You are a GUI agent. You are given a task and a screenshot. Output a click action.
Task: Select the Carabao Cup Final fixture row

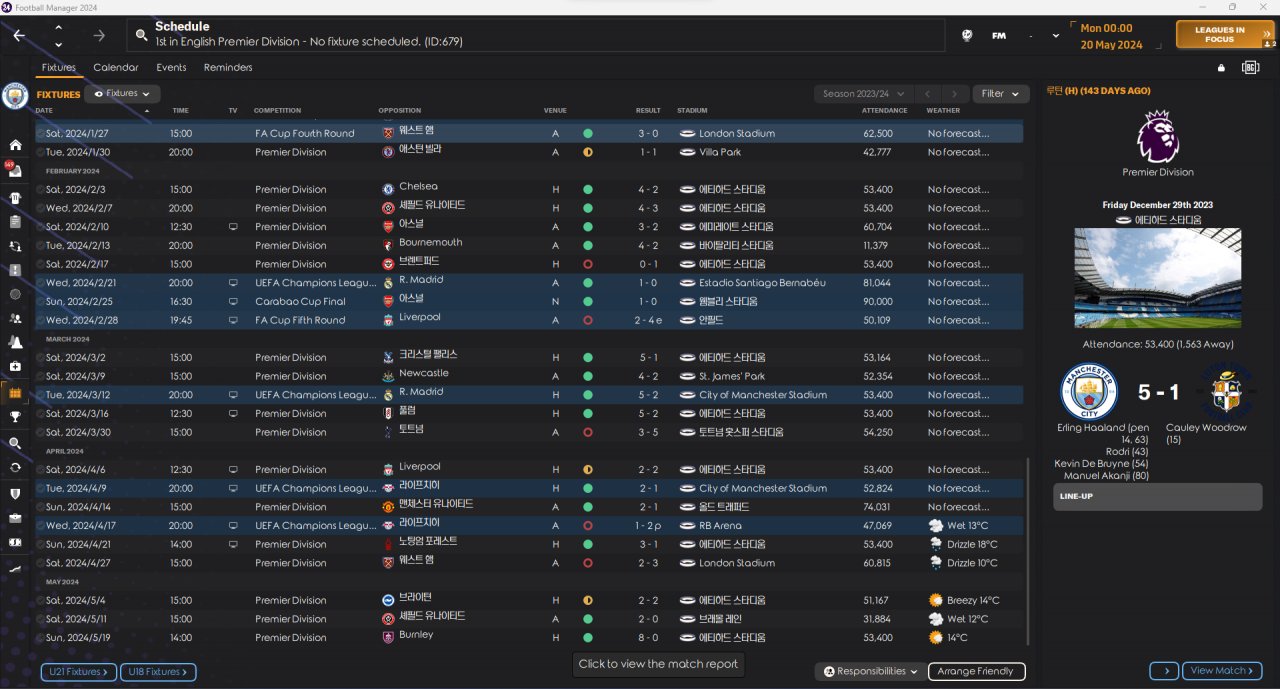(x=529, y=301)
